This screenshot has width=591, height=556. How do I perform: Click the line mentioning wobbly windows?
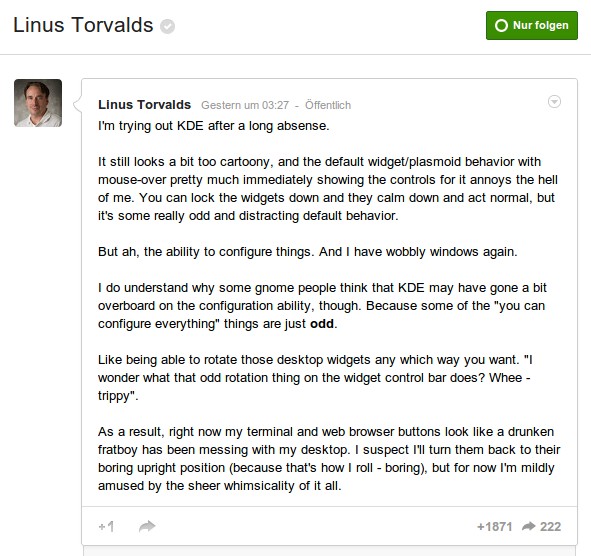[x=308, y=252]
